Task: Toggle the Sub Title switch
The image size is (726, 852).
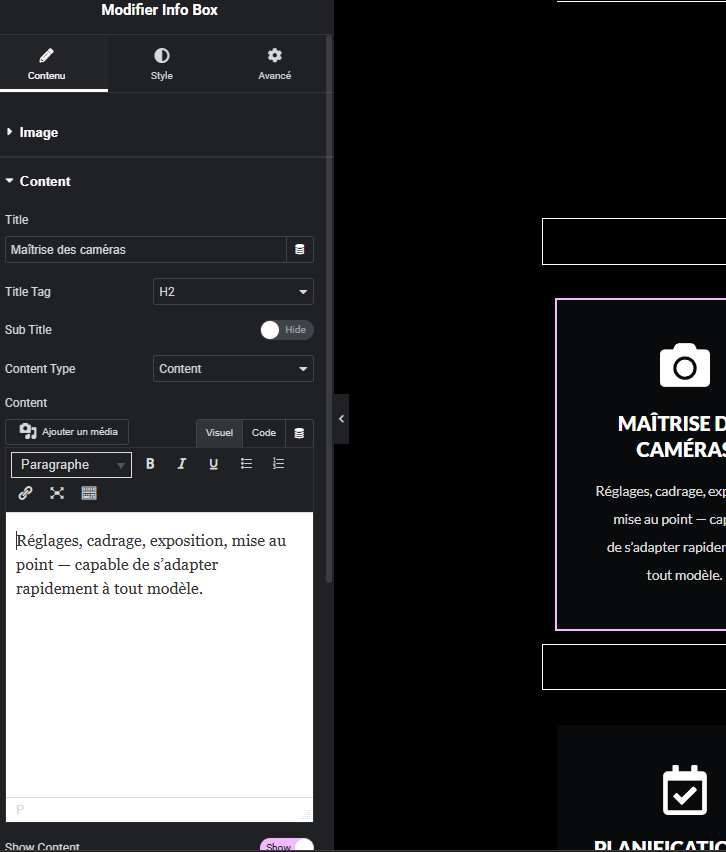Action: tap(286, 330)
